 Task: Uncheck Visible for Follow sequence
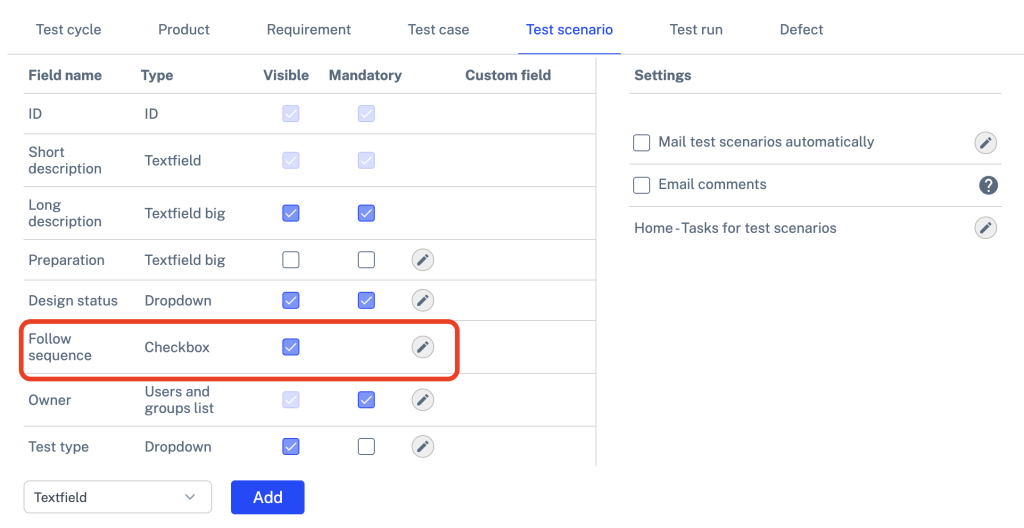point(291,347)
